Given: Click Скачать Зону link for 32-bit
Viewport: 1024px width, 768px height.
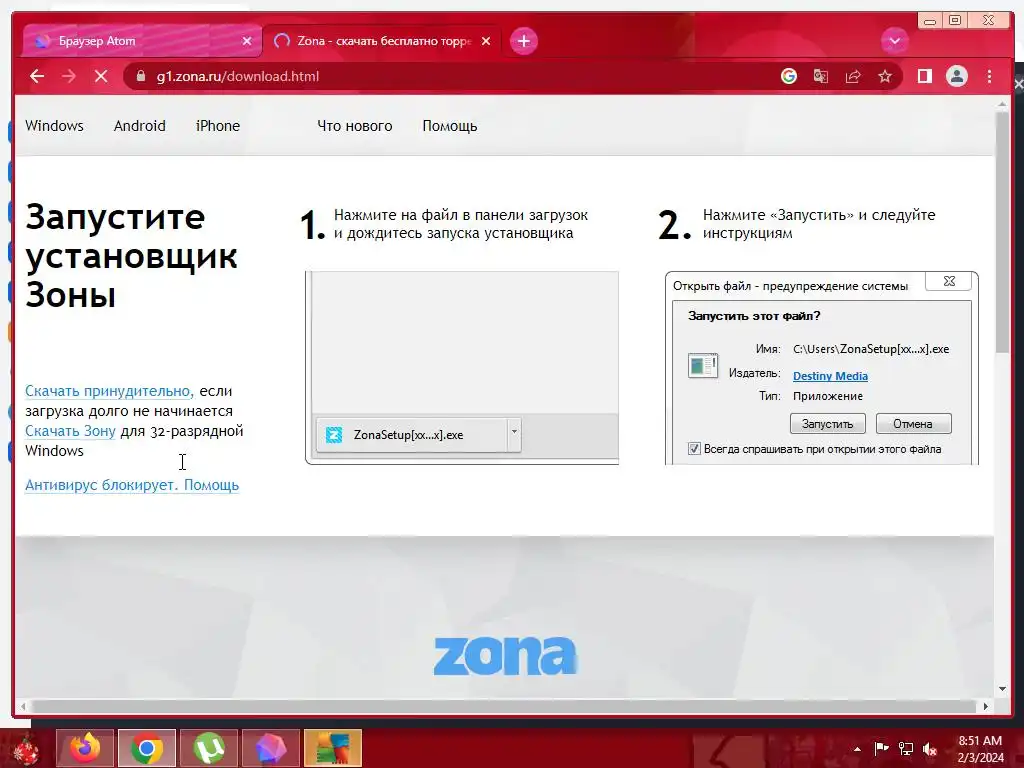Looking at the screenshot, I should [71, 431].
